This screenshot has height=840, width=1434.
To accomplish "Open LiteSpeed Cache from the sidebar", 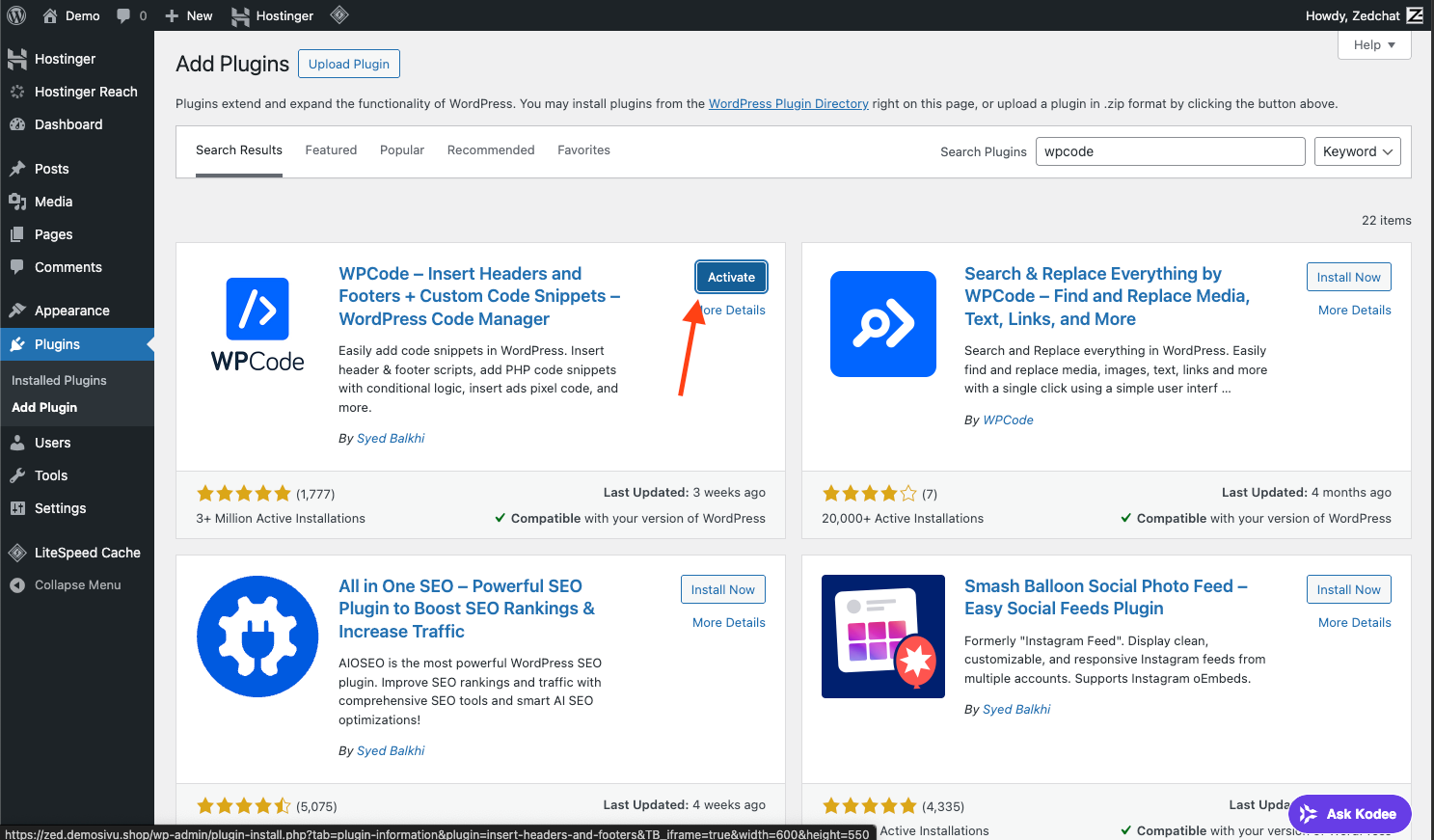I will 87,553.
